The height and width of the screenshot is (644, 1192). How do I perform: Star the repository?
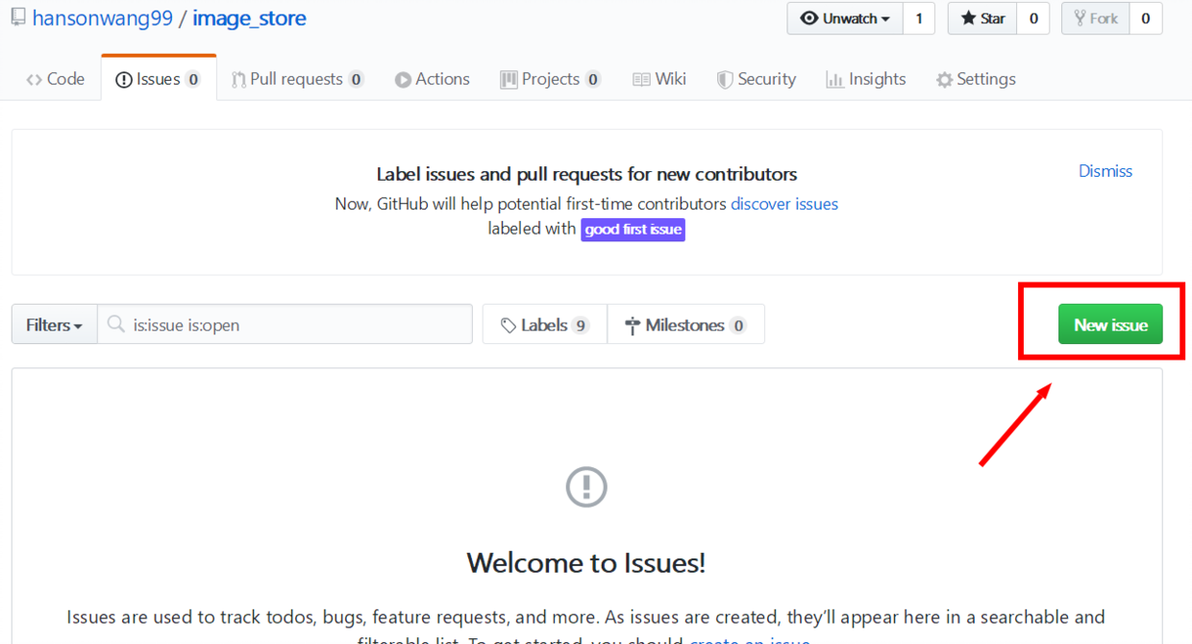(982, 18)
